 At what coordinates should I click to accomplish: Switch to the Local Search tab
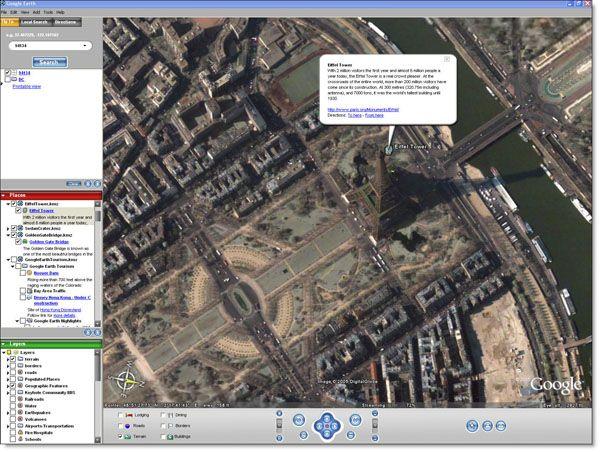pyautogui.click(x=34, y=21)
